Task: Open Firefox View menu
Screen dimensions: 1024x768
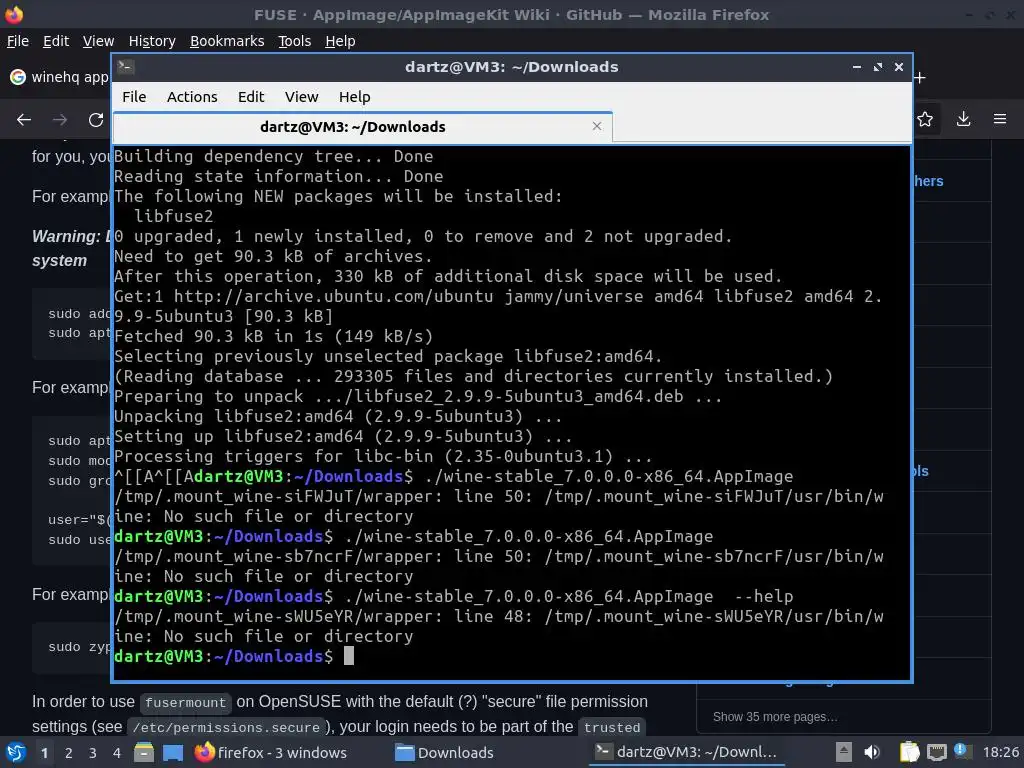Action: pos(98,41)
